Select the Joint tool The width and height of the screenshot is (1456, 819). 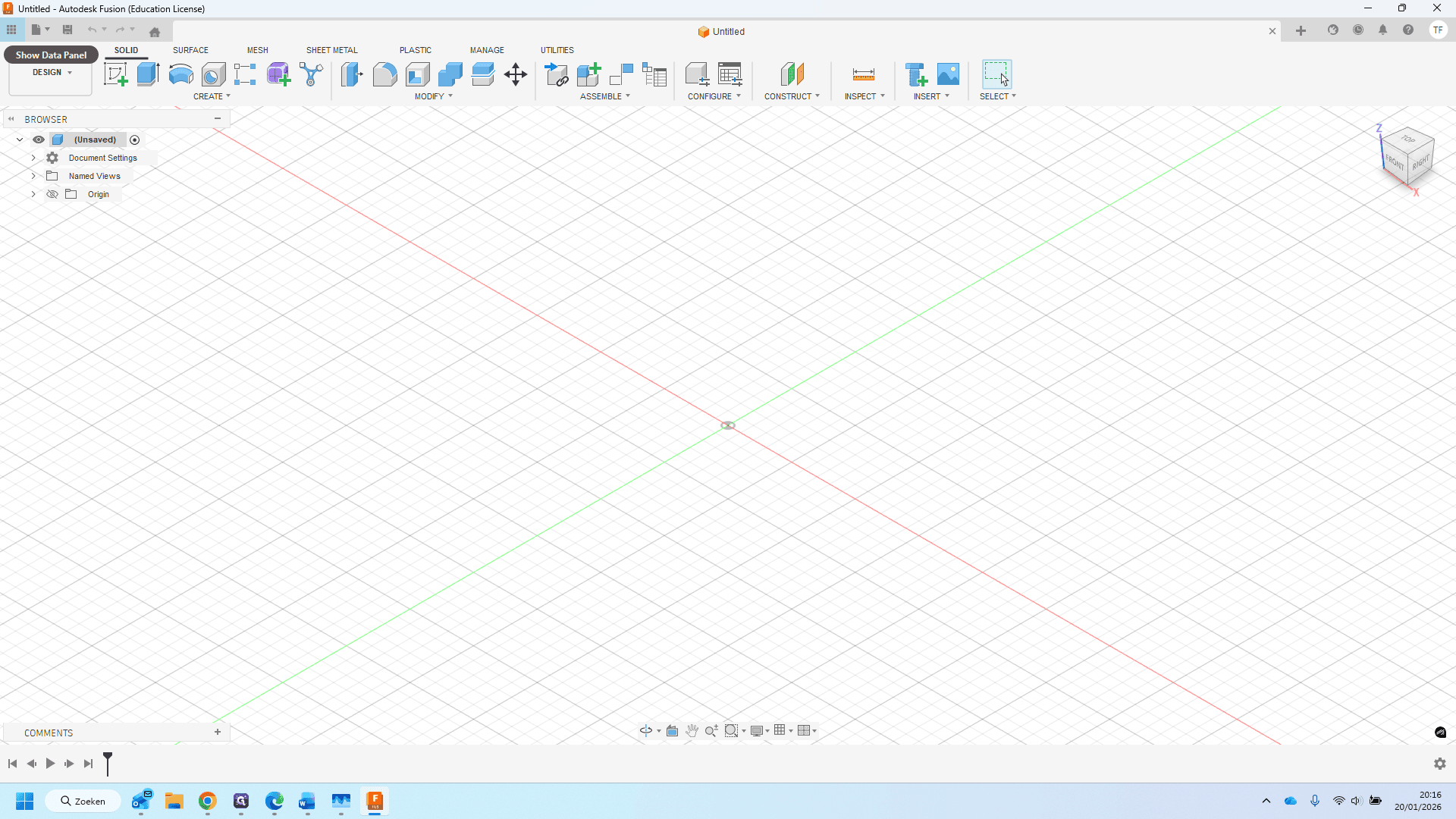click(621, 74)
